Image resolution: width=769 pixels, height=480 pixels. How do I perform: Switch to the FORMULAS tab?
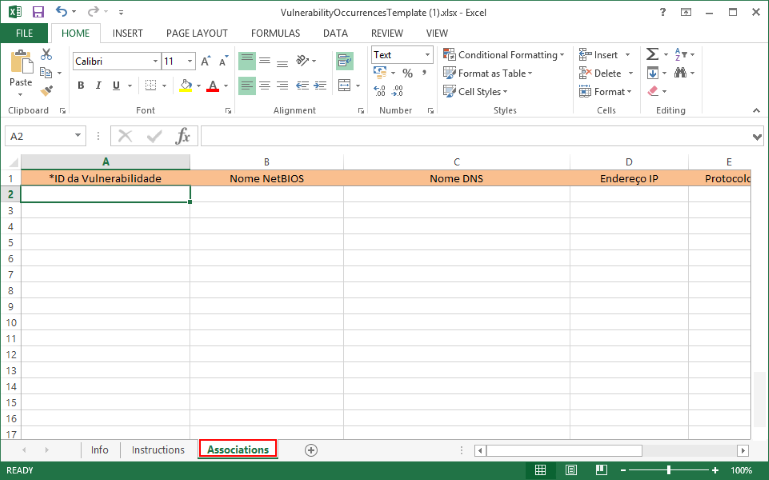[x=276, y=33]
